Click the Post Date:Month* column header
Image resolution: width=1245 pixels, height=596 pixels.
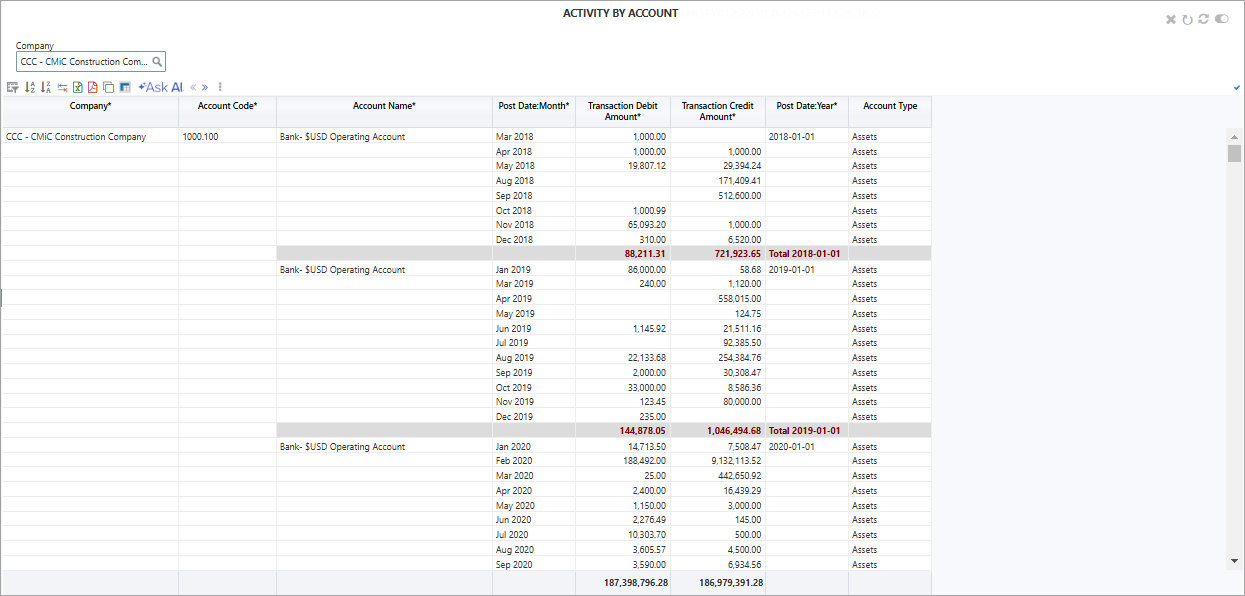pos(533,111)
